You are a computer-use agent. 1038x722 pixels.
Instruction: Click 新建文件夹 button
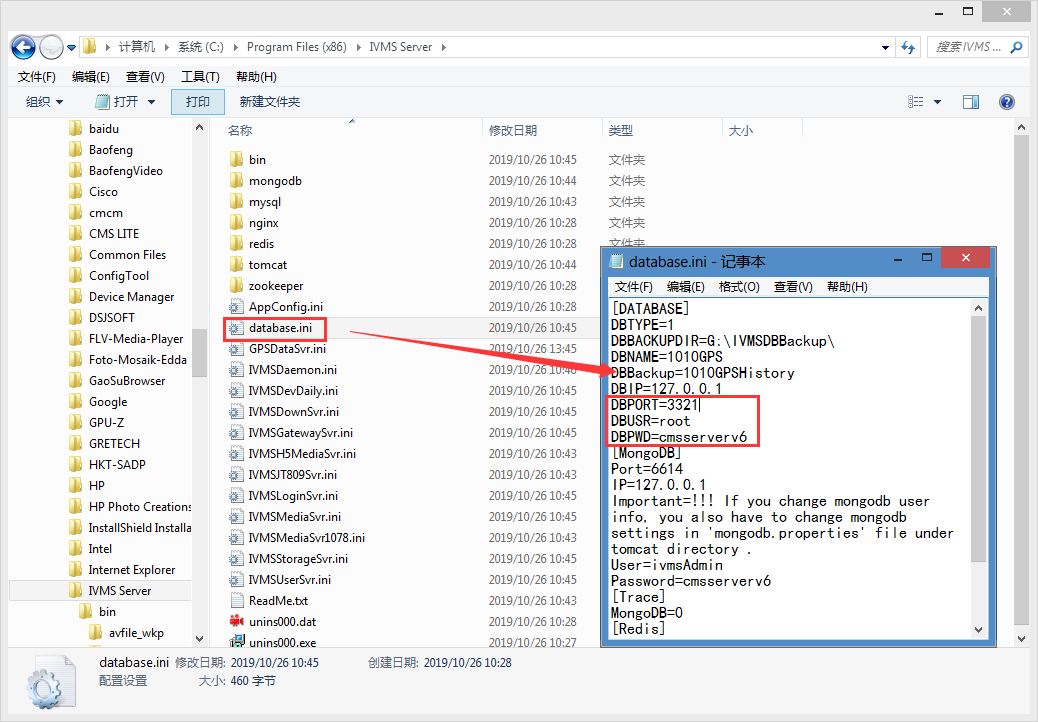coord(270,102)
